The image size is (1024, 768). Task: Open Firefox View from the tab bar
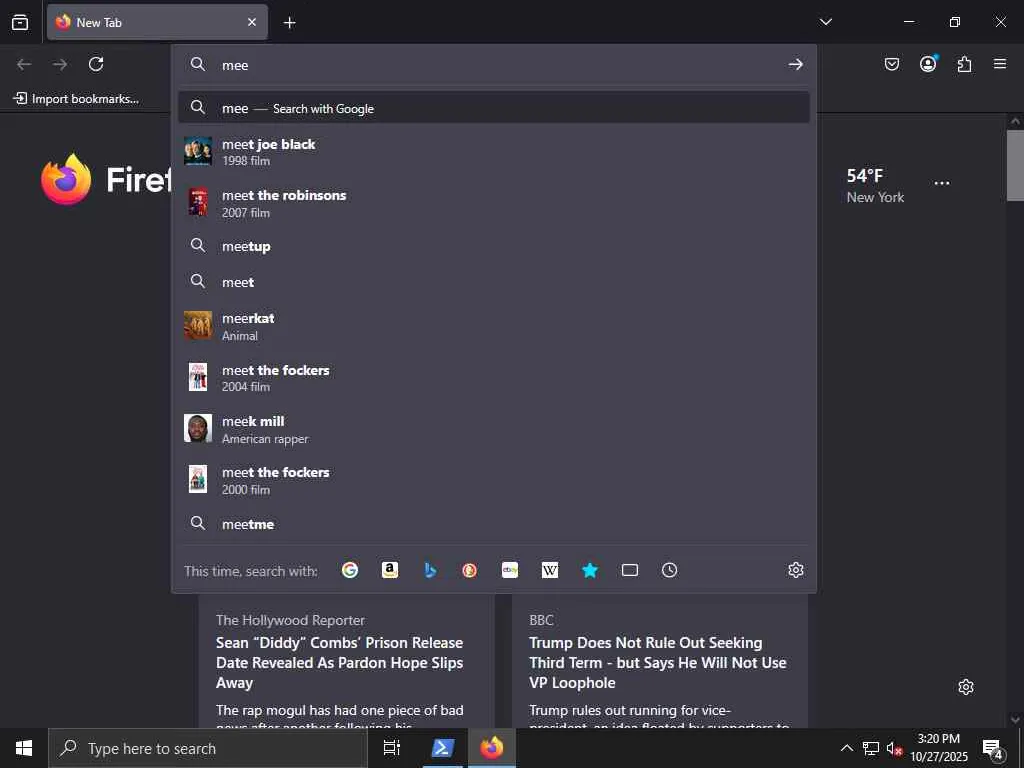point(20,22)
